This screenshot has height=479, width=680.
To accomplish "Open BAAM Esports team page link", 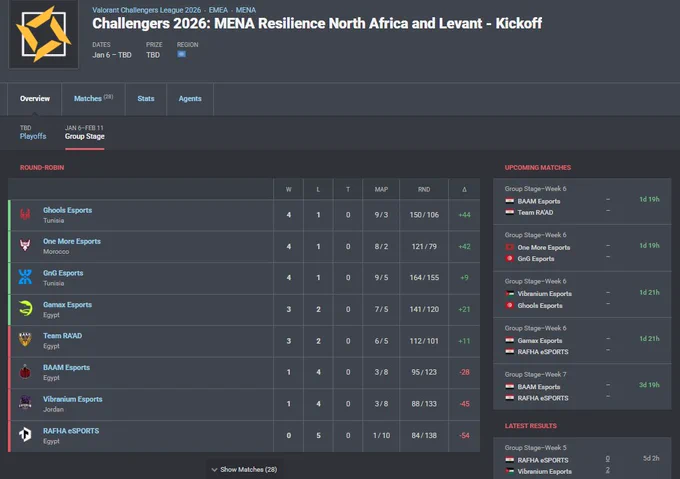I will 66,368.
